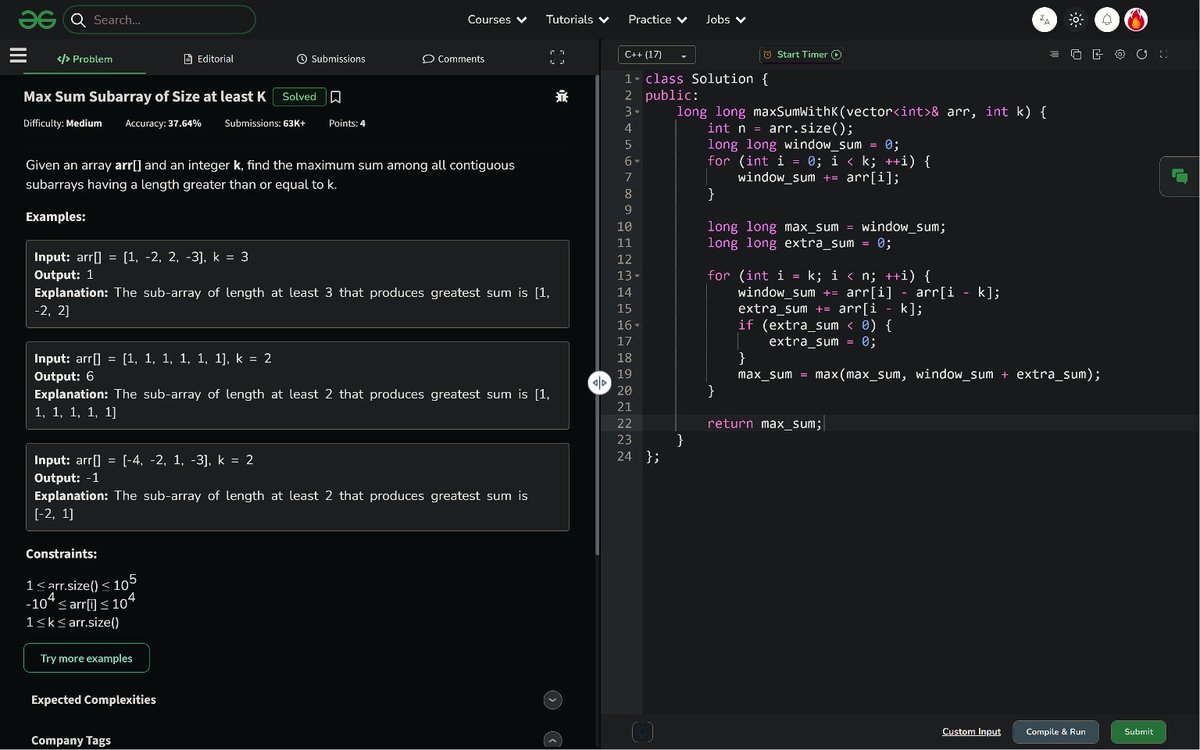Image resolution: width=1200 pixels, height=750 pixels.
Task: Click the language translate icon in header
Action: 1044,19
